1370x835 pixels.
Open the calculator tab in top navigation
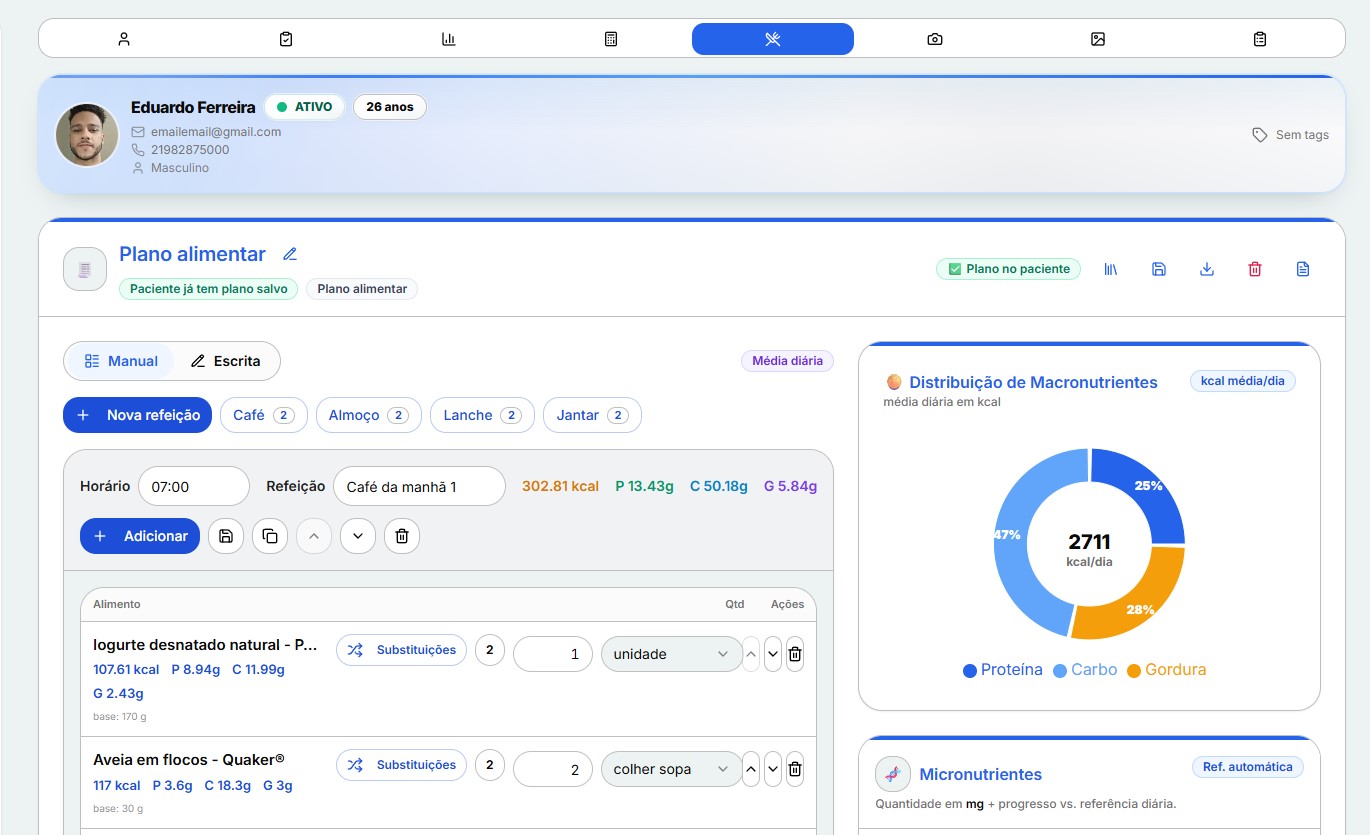coord(611,39)
